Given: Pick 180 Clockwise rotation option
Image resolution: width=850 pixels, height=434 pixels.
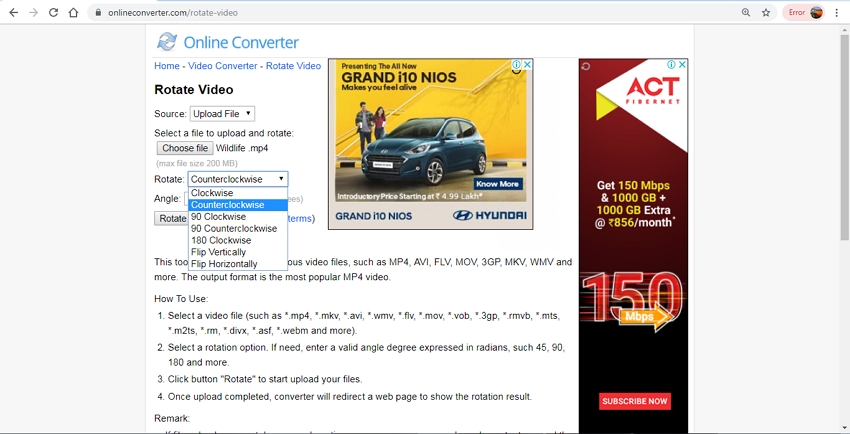Looking at the screenshot, I should 221,240.
